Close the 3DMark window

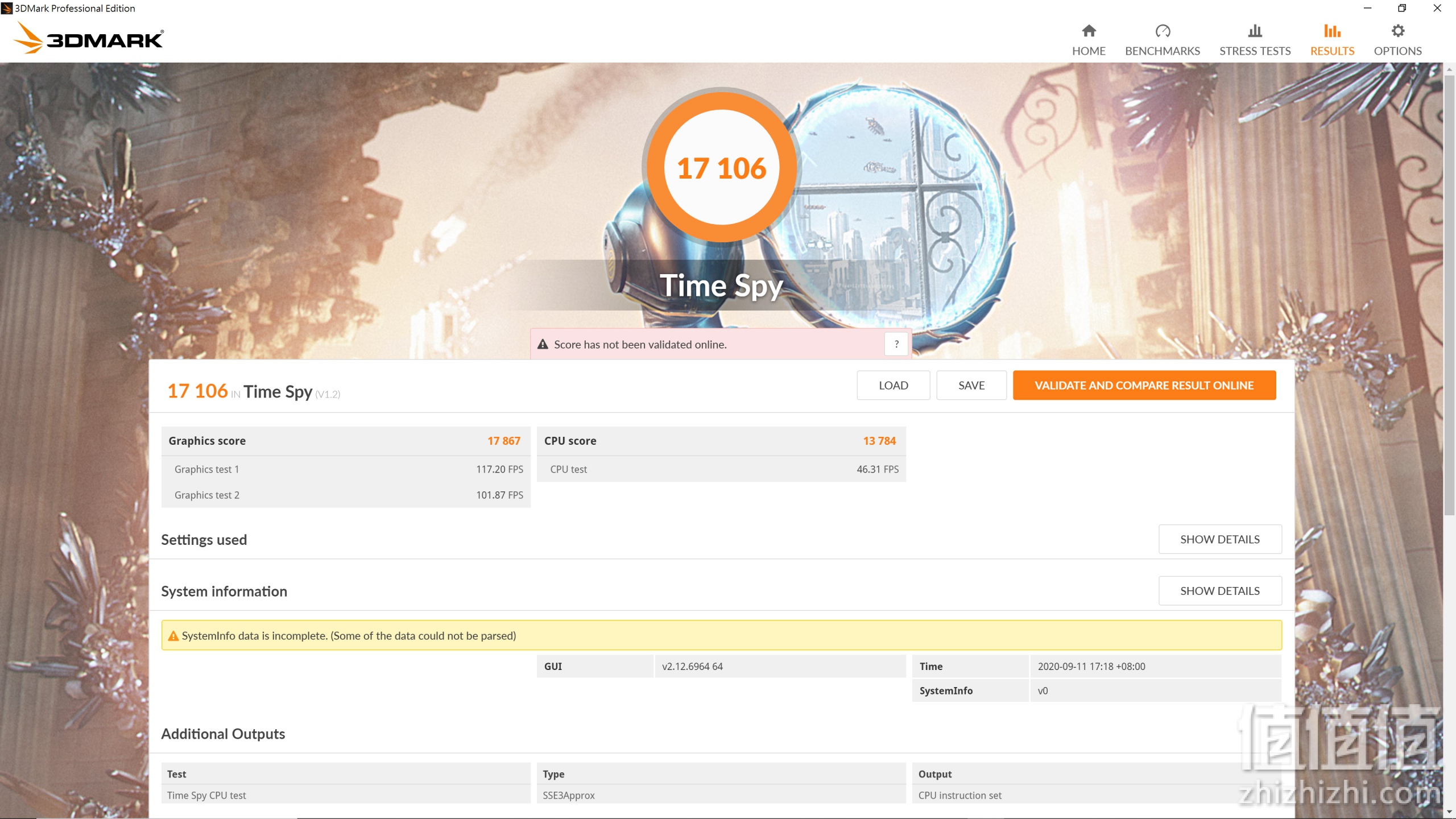click(x=1437, y=8)
